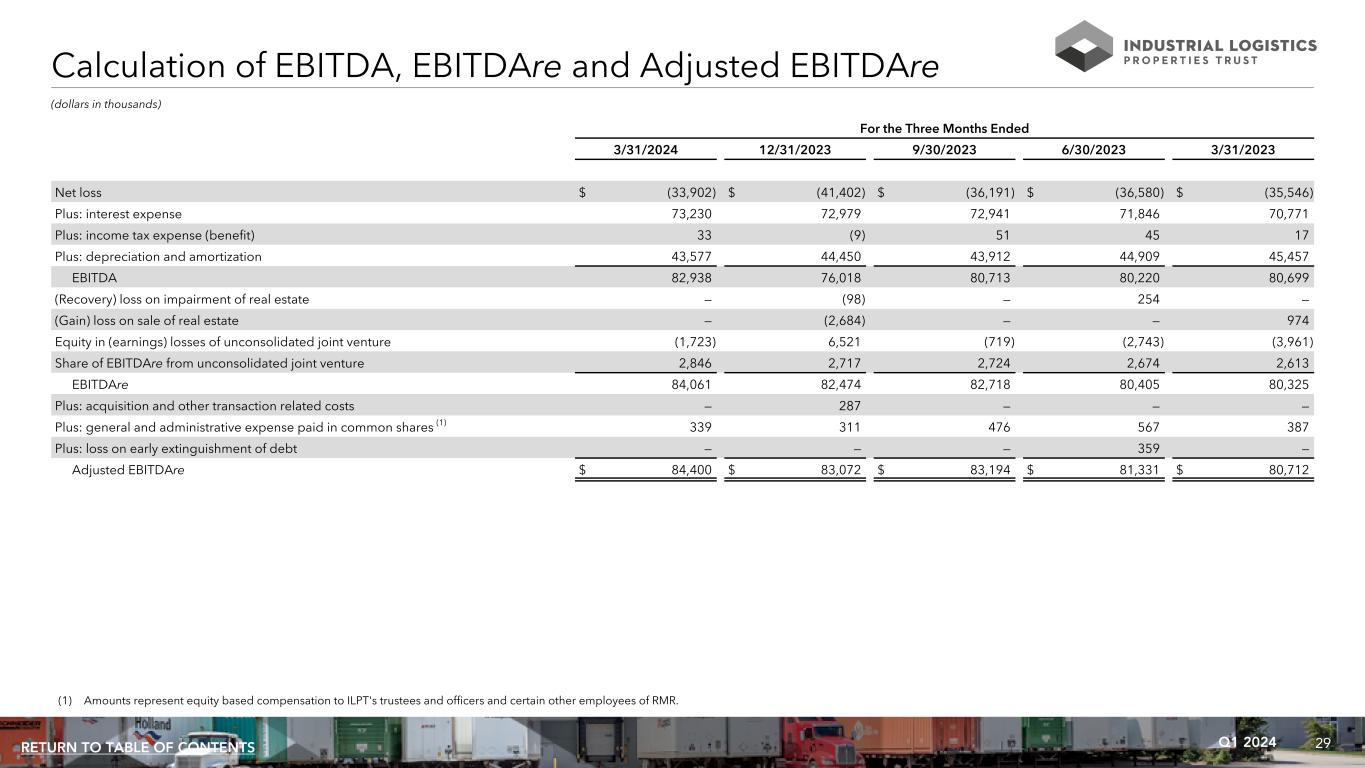Click Adjusted EBITDAre value 80,712
This screenshot has height=768, width=1365.
1289,470
